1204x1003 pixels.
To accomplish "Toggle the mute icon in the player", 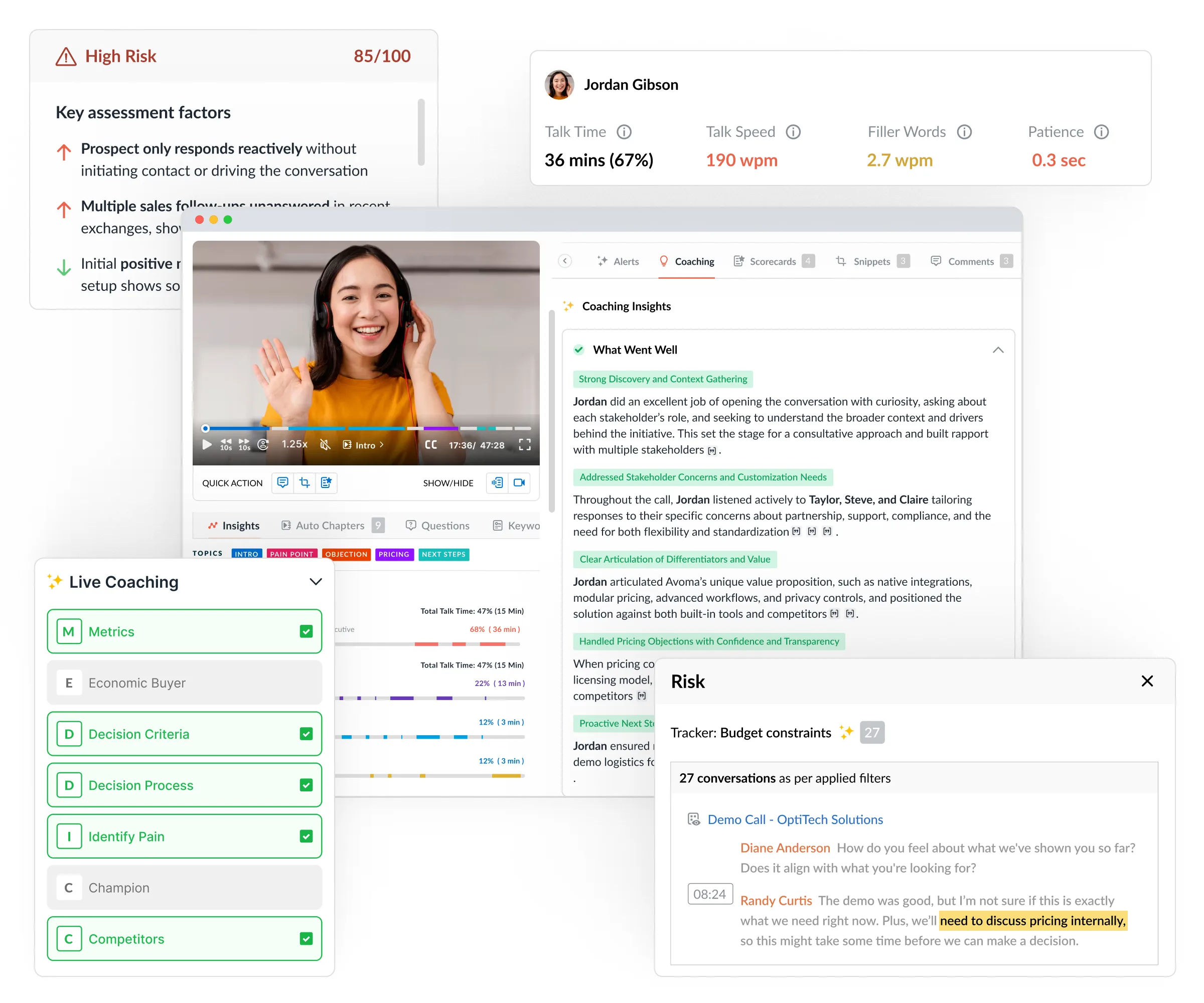I will (325, 444).
